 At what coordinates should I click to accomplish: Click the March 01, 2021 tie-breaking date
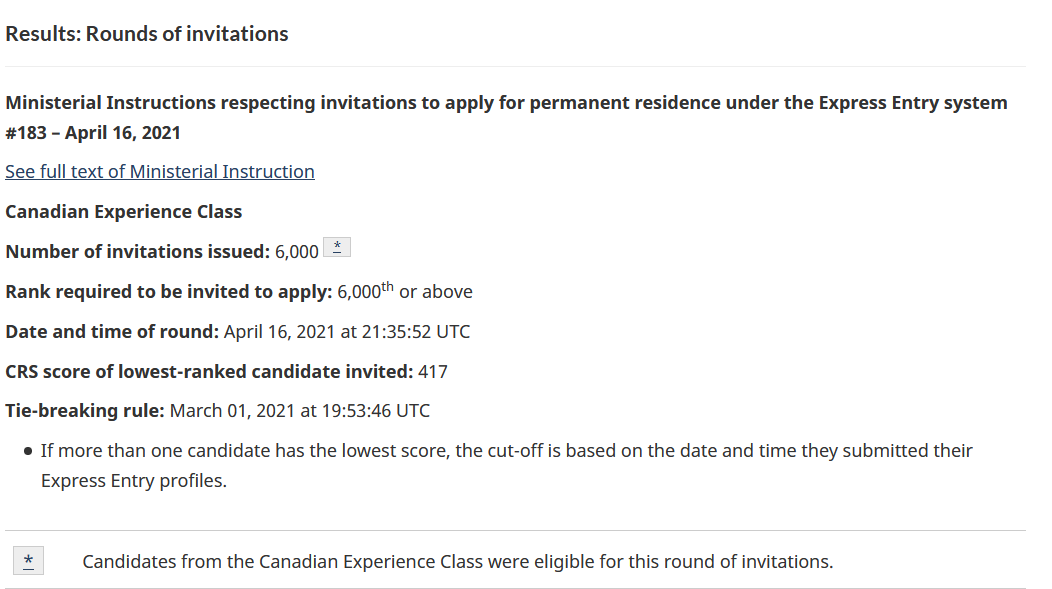pos(232,411)
